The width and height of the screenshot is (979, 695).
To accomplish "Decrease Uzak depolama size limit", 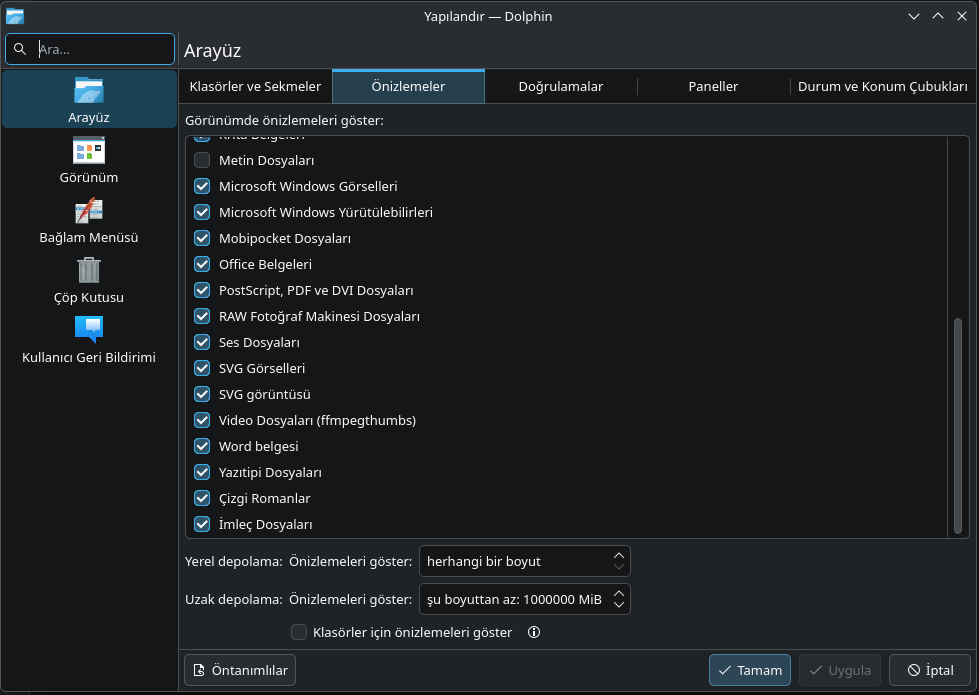I will pyautogui.click(x=619, y=605).
